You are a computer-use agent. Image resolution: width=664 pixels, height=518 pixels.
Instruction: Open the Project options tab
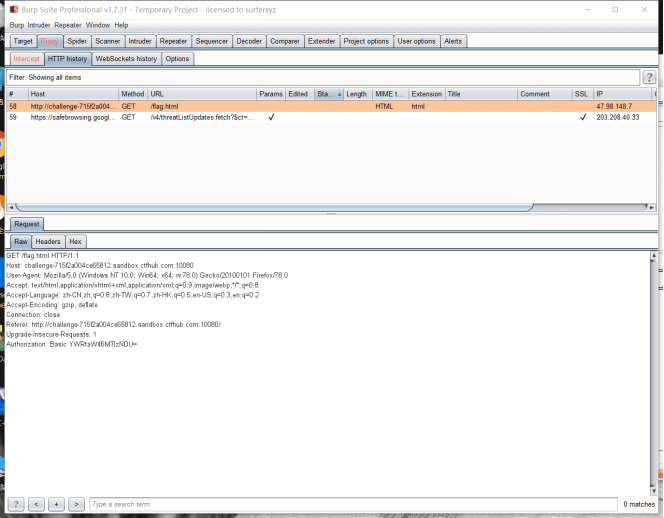click(x=366, y=41)
